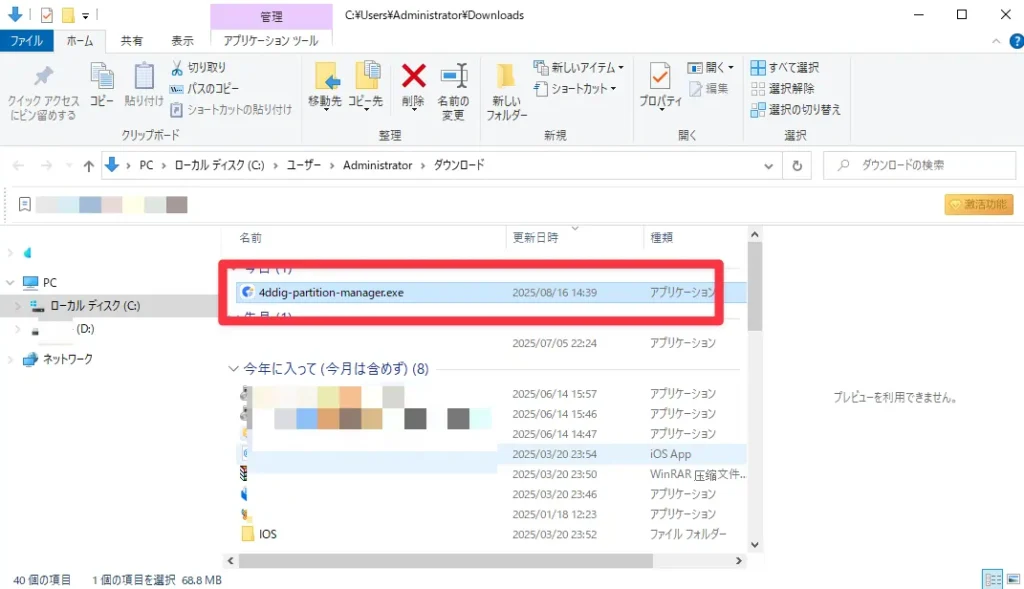Screen dimensions: 1024x589
Task: Switch to the 表示 ribbon tab
Action: pos(182,41)
